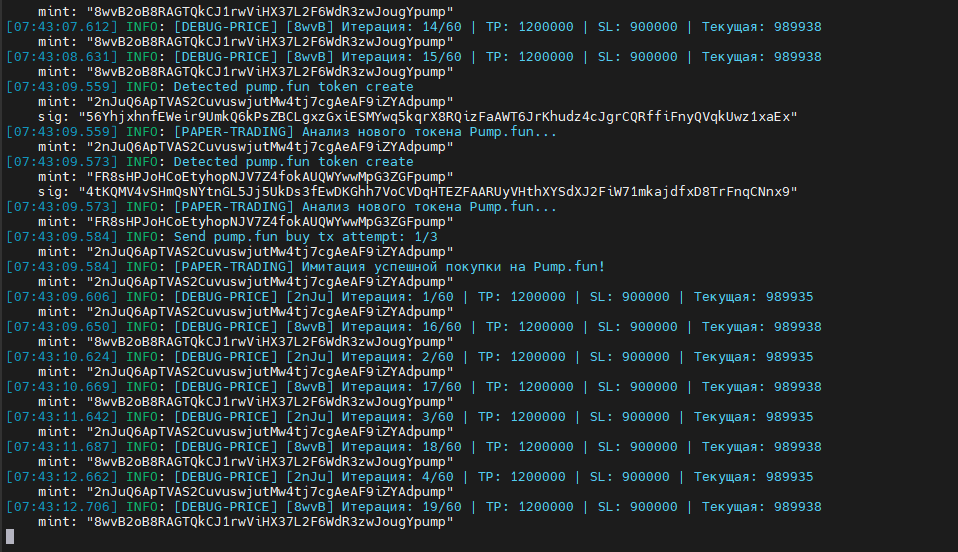Viewport: 958px width, 552px height.
Task: Click the timestamp 07:43:11.642
Action: tap(61, 416)
